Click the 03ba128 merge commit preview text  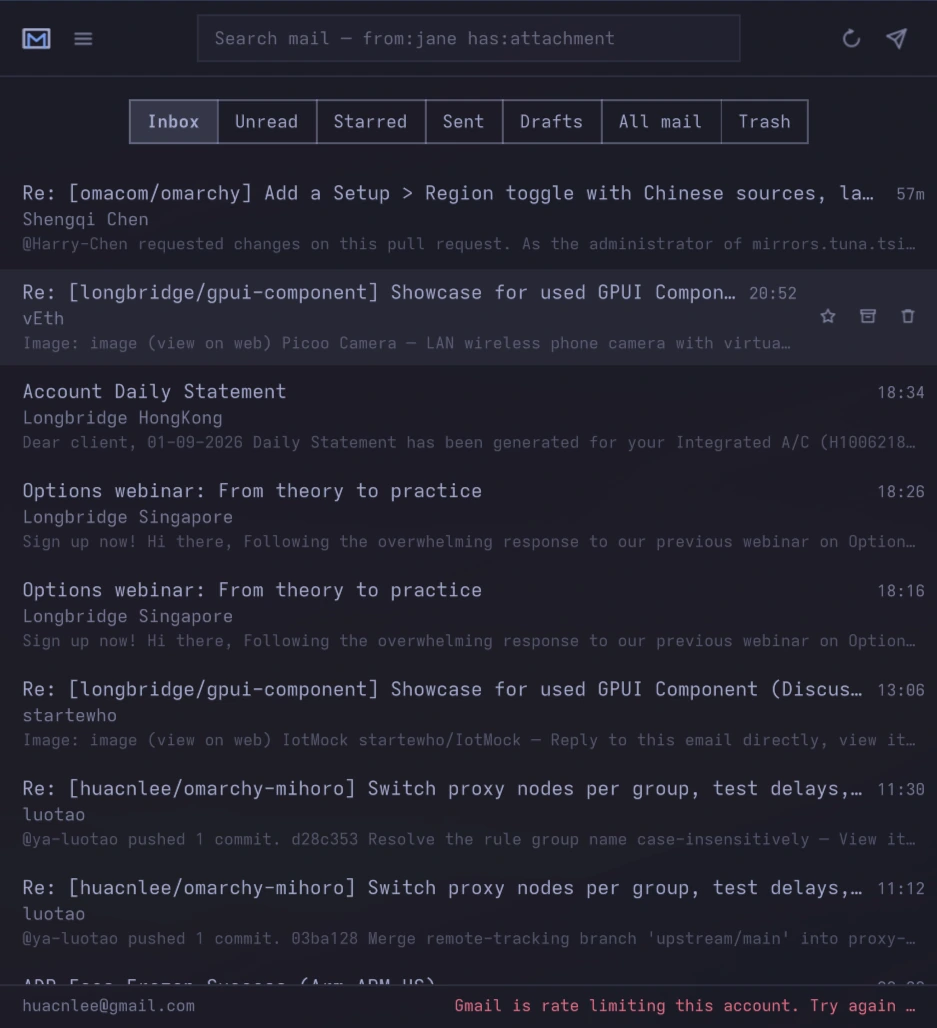tap(469, 939)
